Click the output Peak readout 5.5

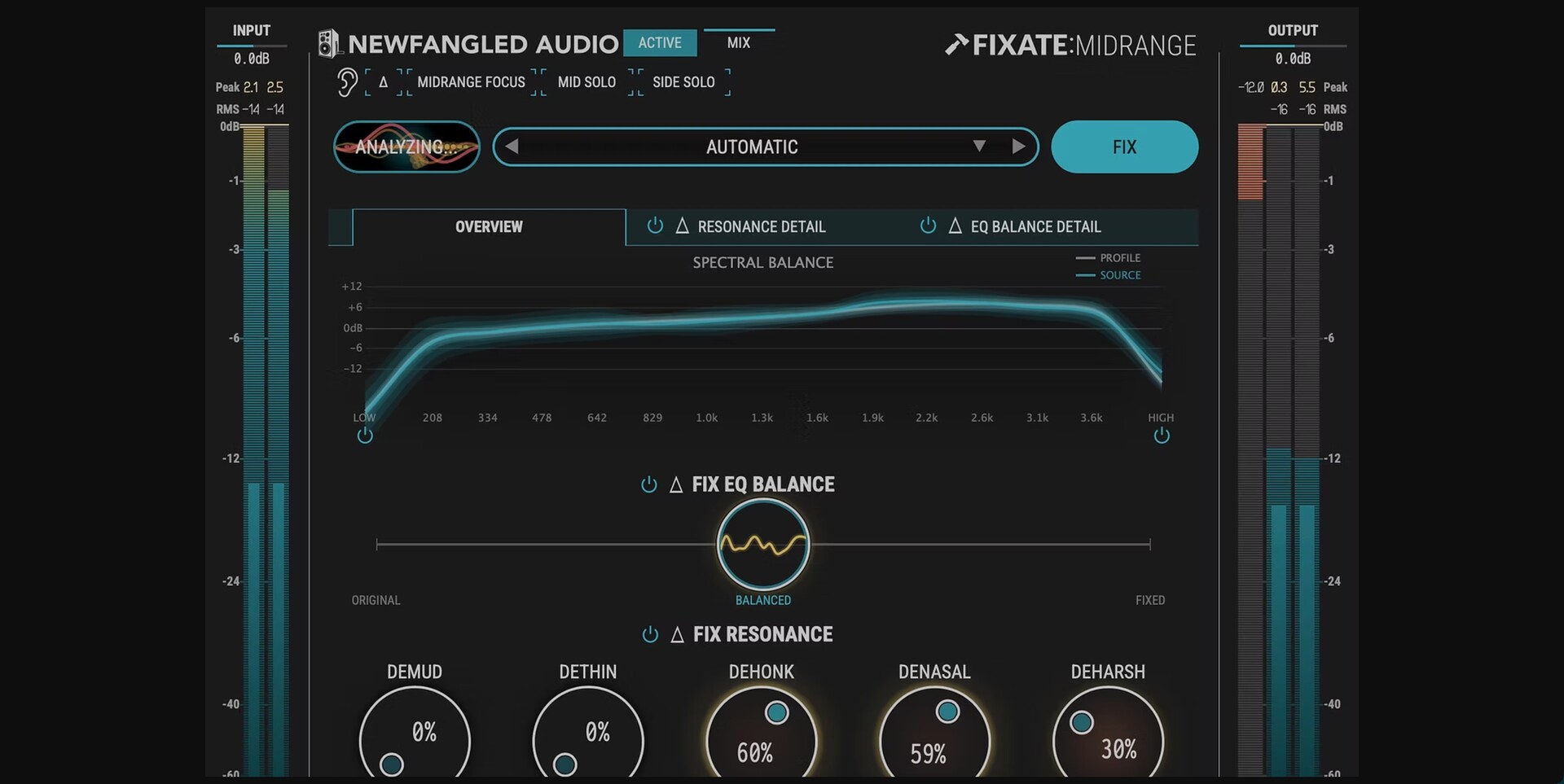click(x=1307, y=87)
